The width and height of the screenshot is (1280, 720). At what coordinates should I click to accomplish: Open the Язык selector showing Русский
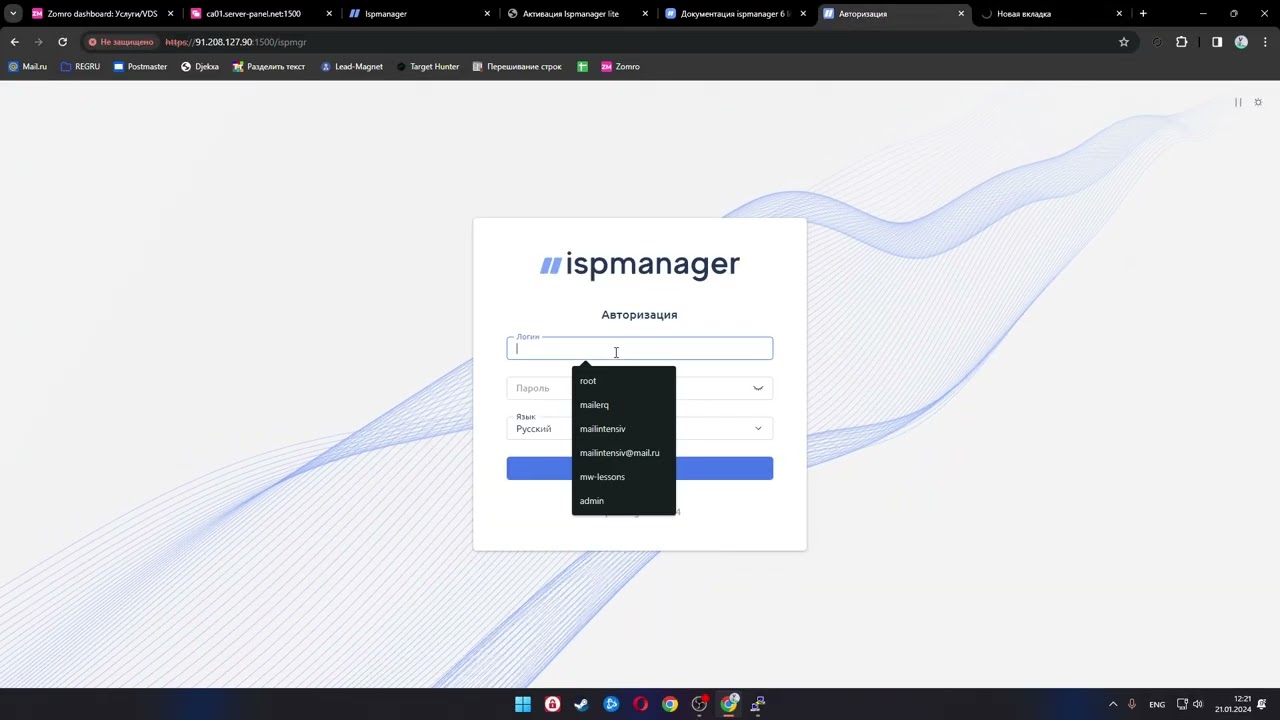[639, 428]
